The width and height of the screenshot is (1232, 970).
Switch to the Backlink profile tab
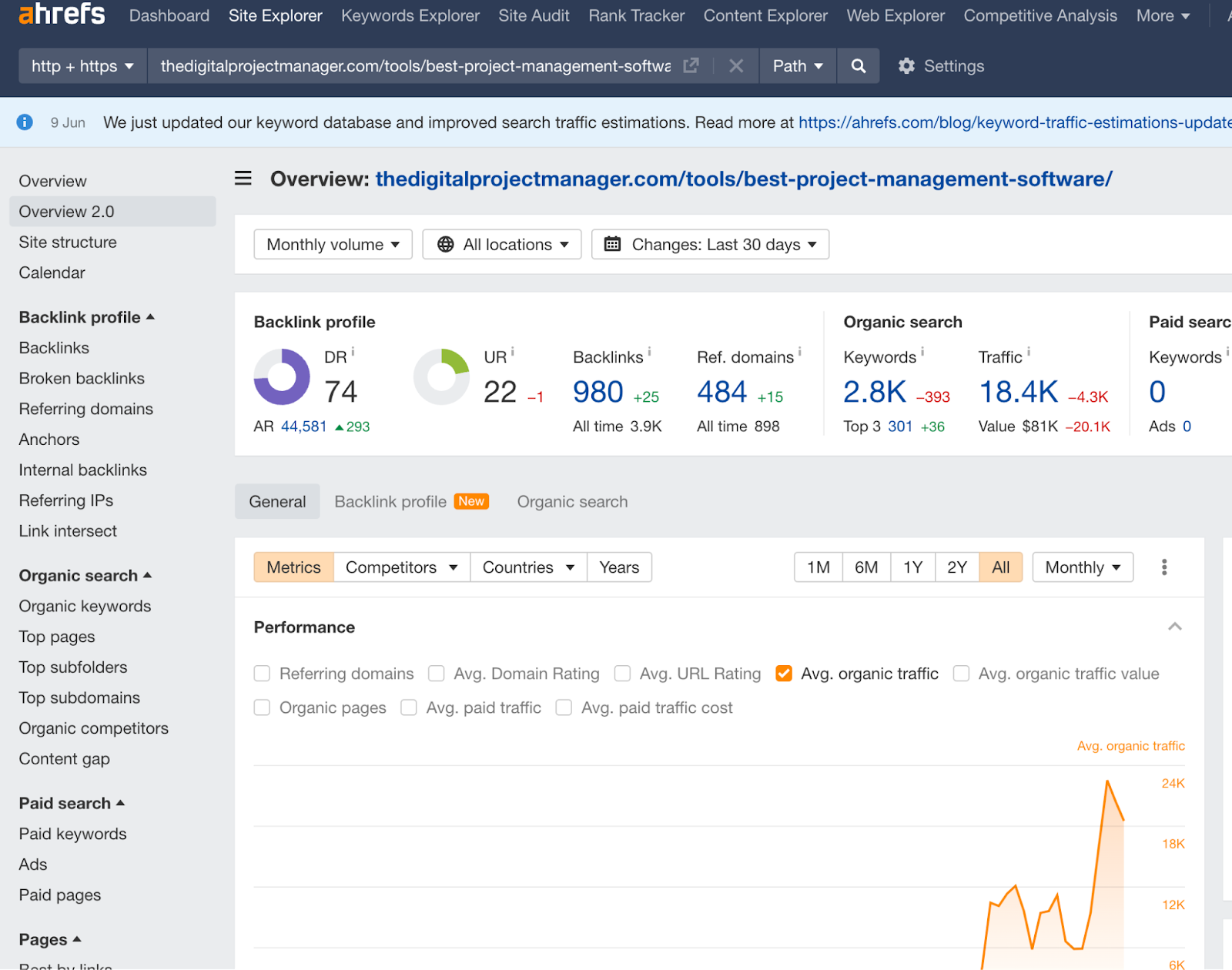411,502
